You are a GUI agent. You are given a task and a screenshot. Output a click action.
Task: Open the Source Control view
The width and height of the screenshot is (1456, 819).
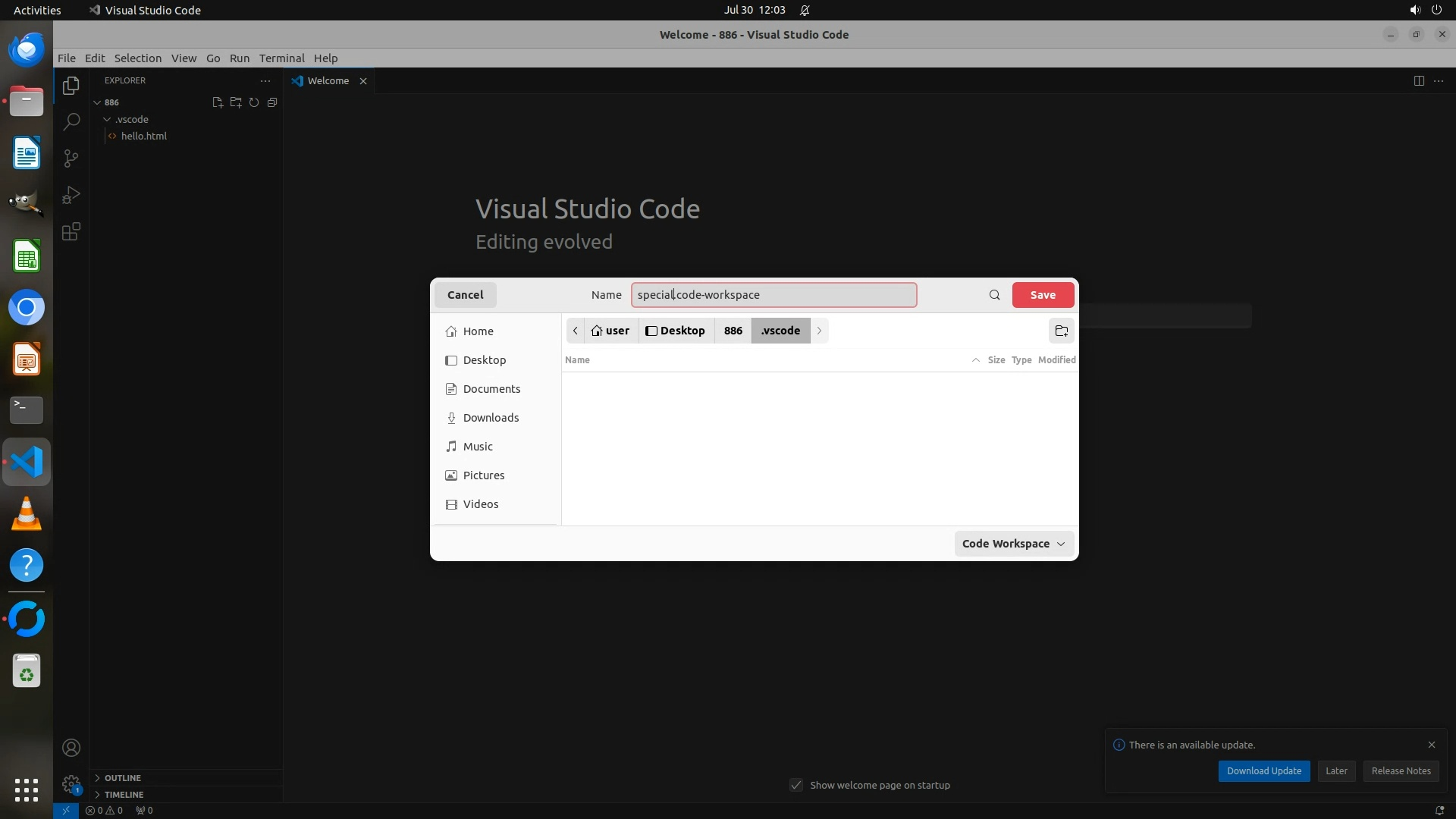pos(71,158)
